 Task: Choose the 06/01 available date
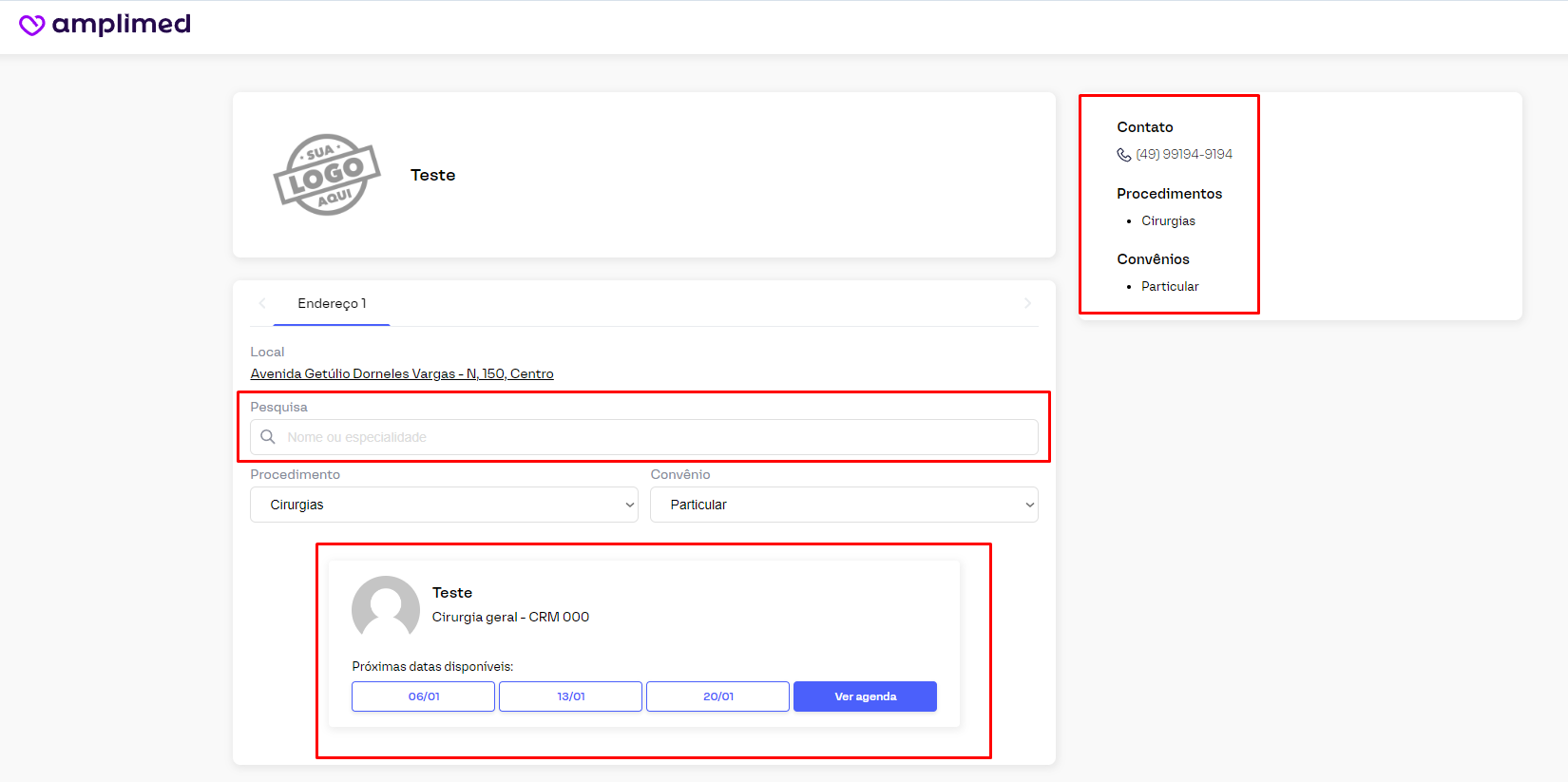coord(423,696)
